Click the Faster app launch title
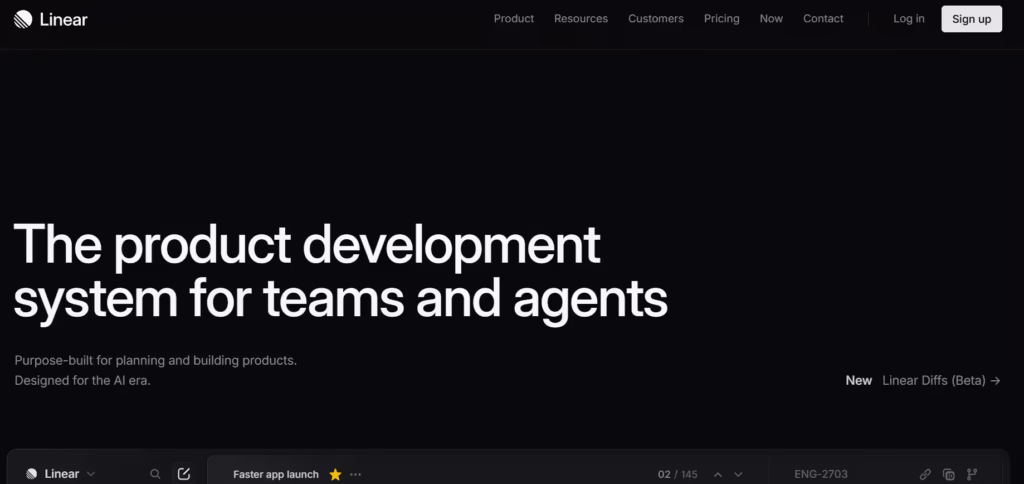1024x484 pixels. 276,474
